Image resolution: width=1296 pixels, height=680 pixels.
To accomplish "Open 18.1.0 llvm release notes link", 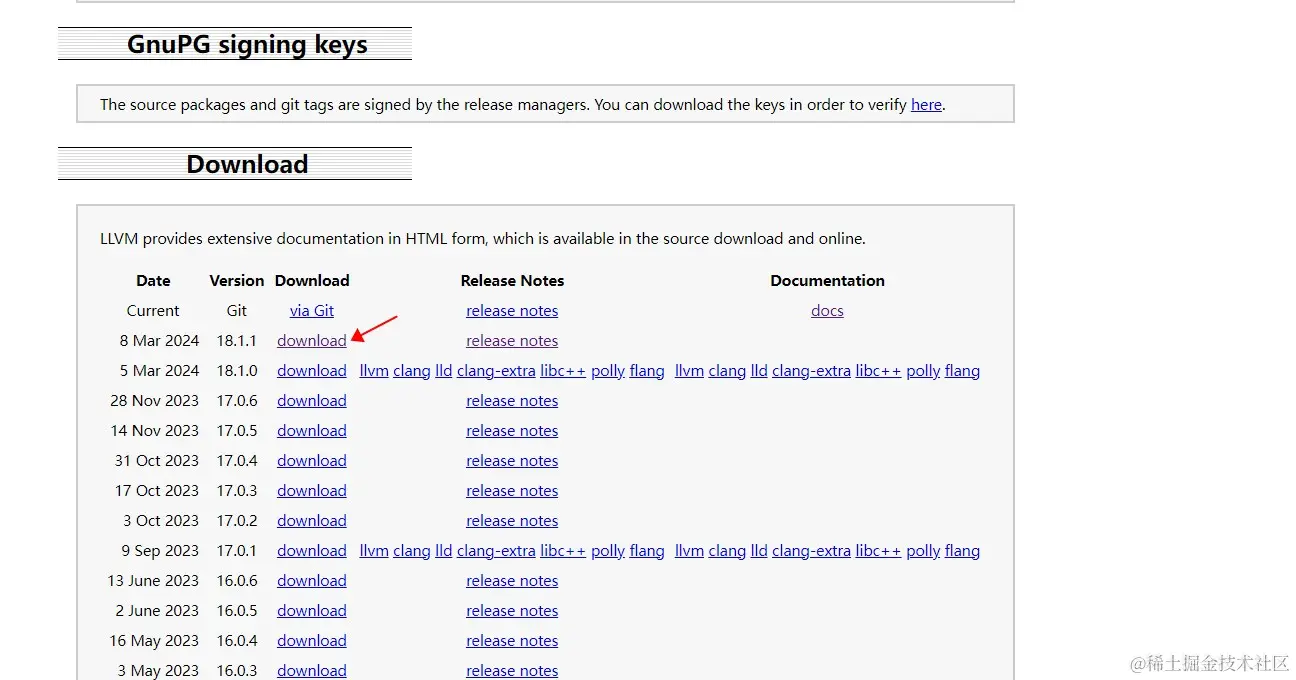I will click(x=374, y=371).
